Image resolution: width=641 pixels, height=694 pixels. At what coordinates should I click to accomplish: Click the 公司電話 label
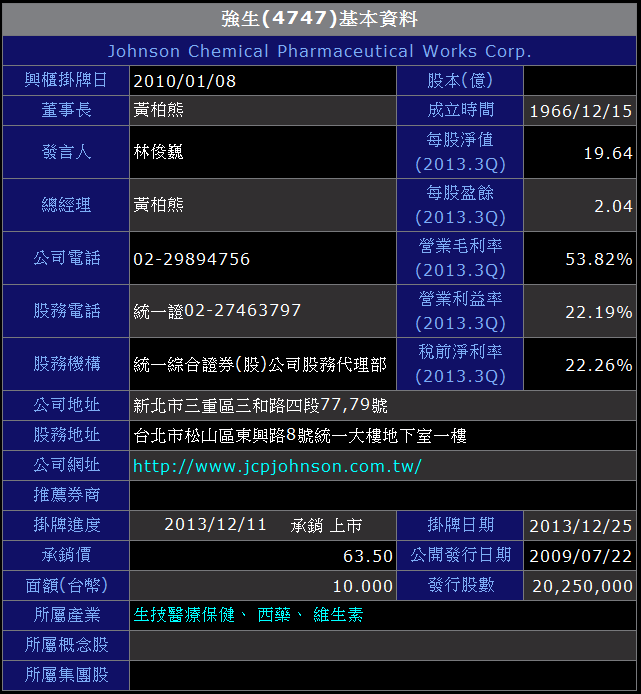[66, 258]
